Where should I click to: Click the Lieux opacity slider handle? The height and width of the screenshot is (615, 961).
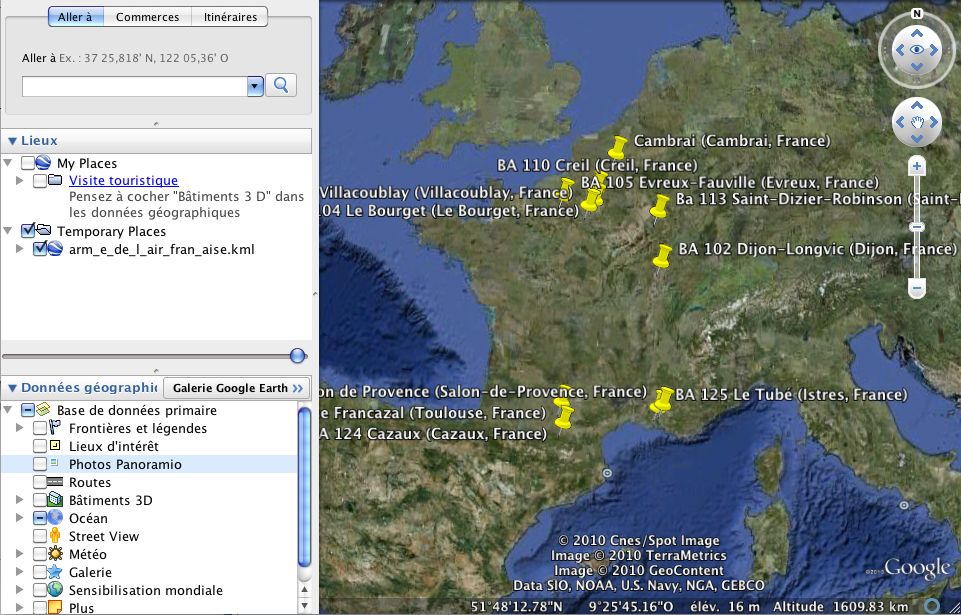[297, 356]
